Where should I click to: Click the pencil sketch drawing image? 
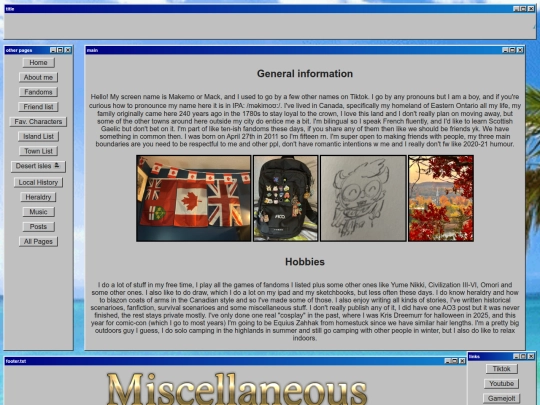click(x=363, y=198)
